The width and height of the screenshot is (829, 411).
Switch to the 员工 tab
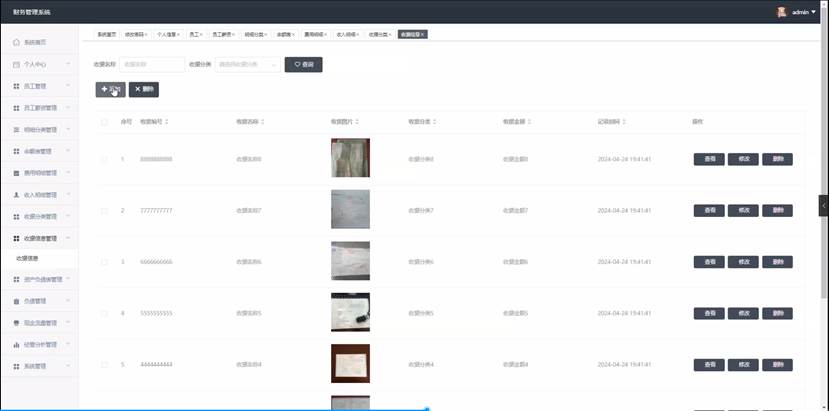[x=194, y=34]
